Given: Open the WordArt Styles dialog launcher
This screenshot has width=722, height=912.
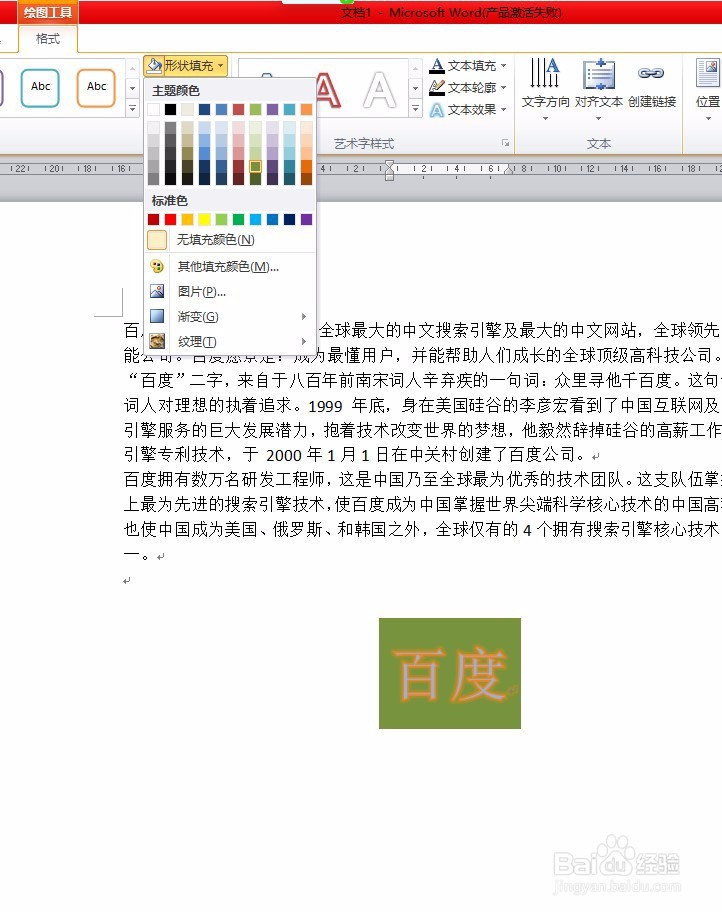Looking at the screenshot, I should [x=506, y=143].
